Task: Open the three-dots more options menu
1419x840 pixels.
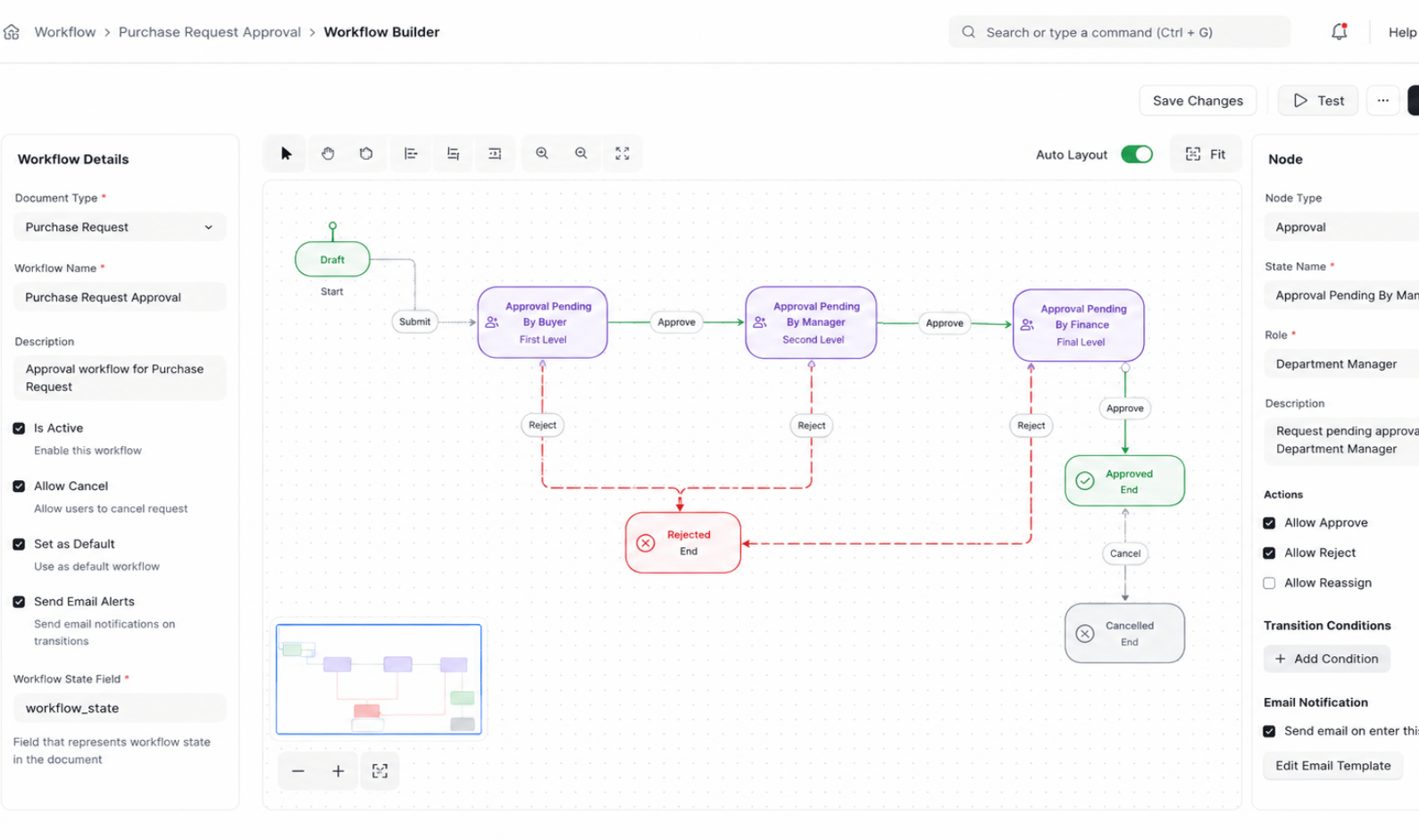Action: point(1383,101)
